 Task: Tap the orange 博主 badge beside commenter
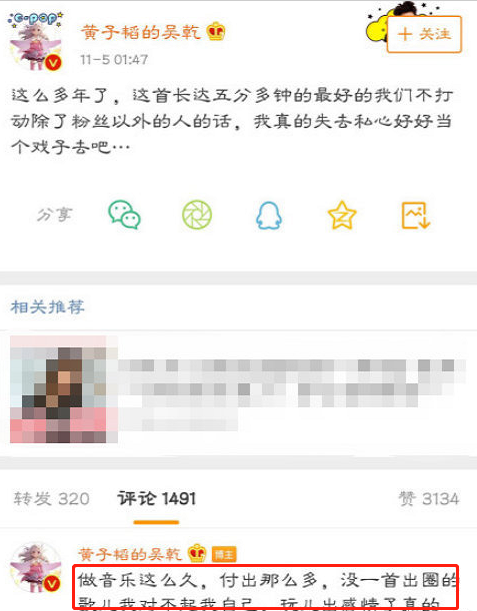coord(224,554)
